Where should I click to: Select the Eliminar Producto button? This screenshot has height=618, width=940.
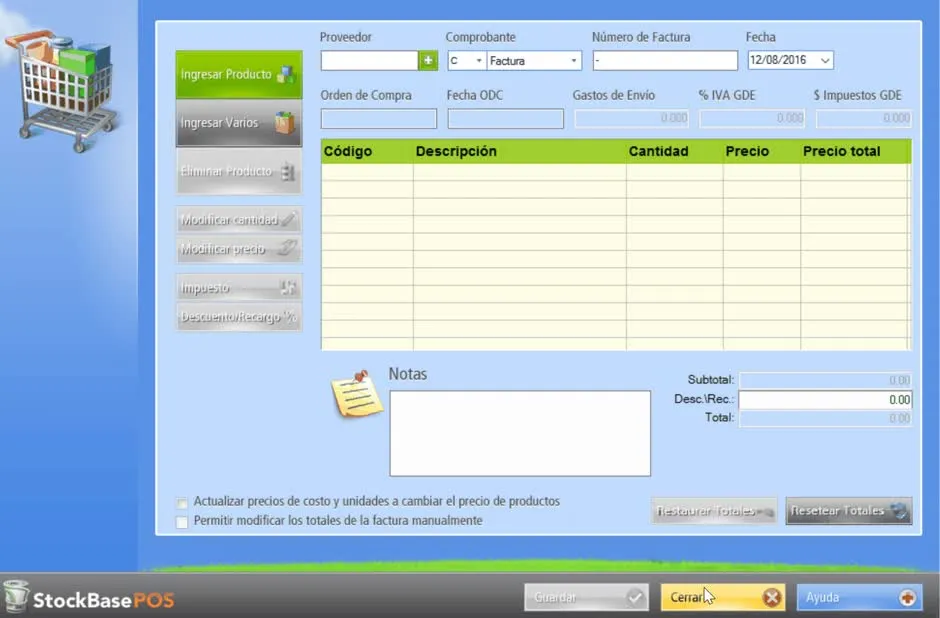coord(239,171)
